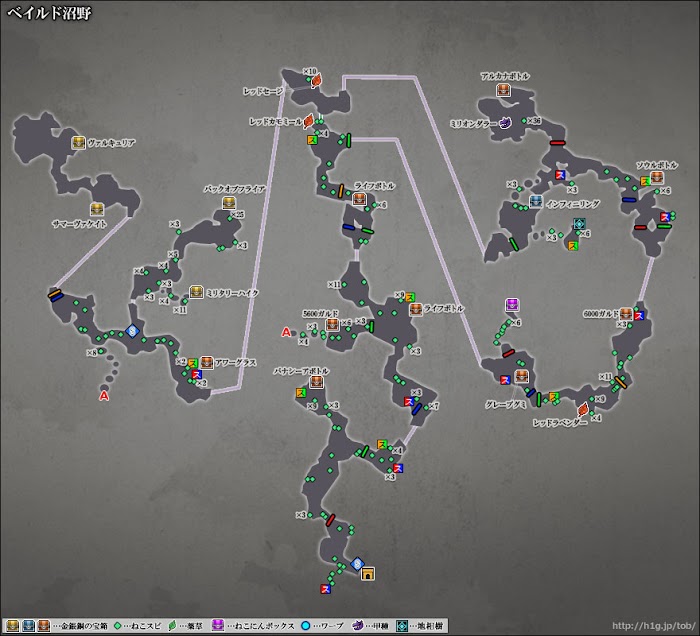Screen dimensions: 700x636
Task: Click the gold chest in the legend
Action: click(12, 626)
